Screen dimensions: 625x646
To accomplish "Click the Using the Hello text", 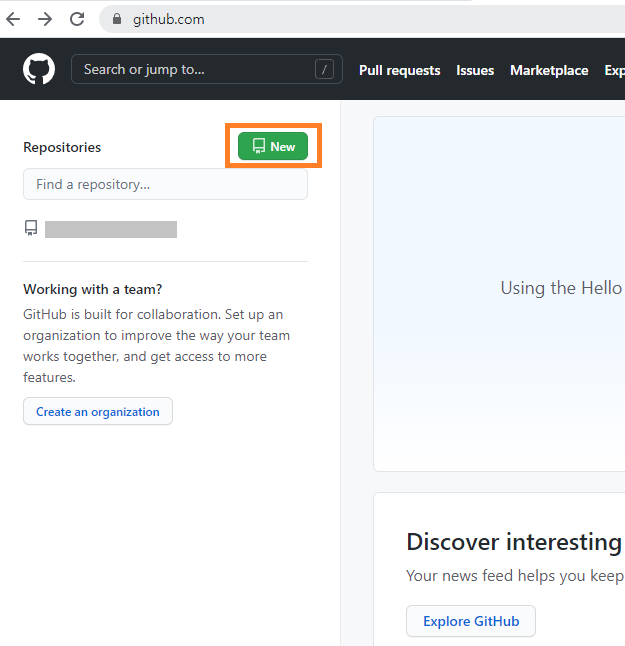I will click(561, 288).
